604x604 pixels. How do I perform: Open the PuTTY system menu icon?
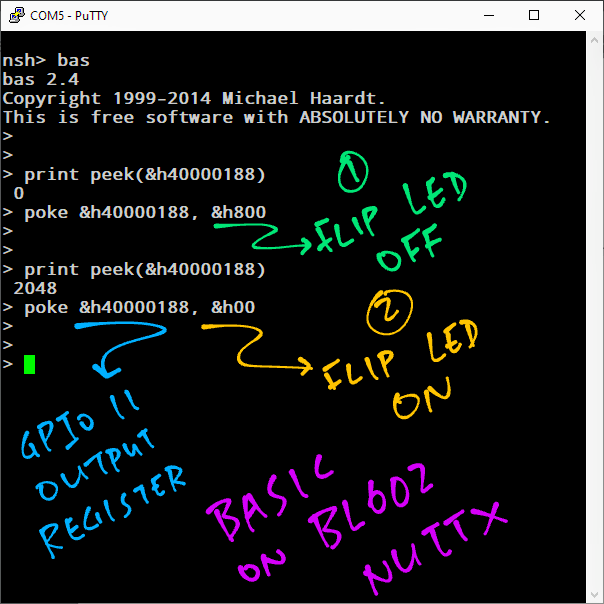pyautogui.click(x=17, y=16)
